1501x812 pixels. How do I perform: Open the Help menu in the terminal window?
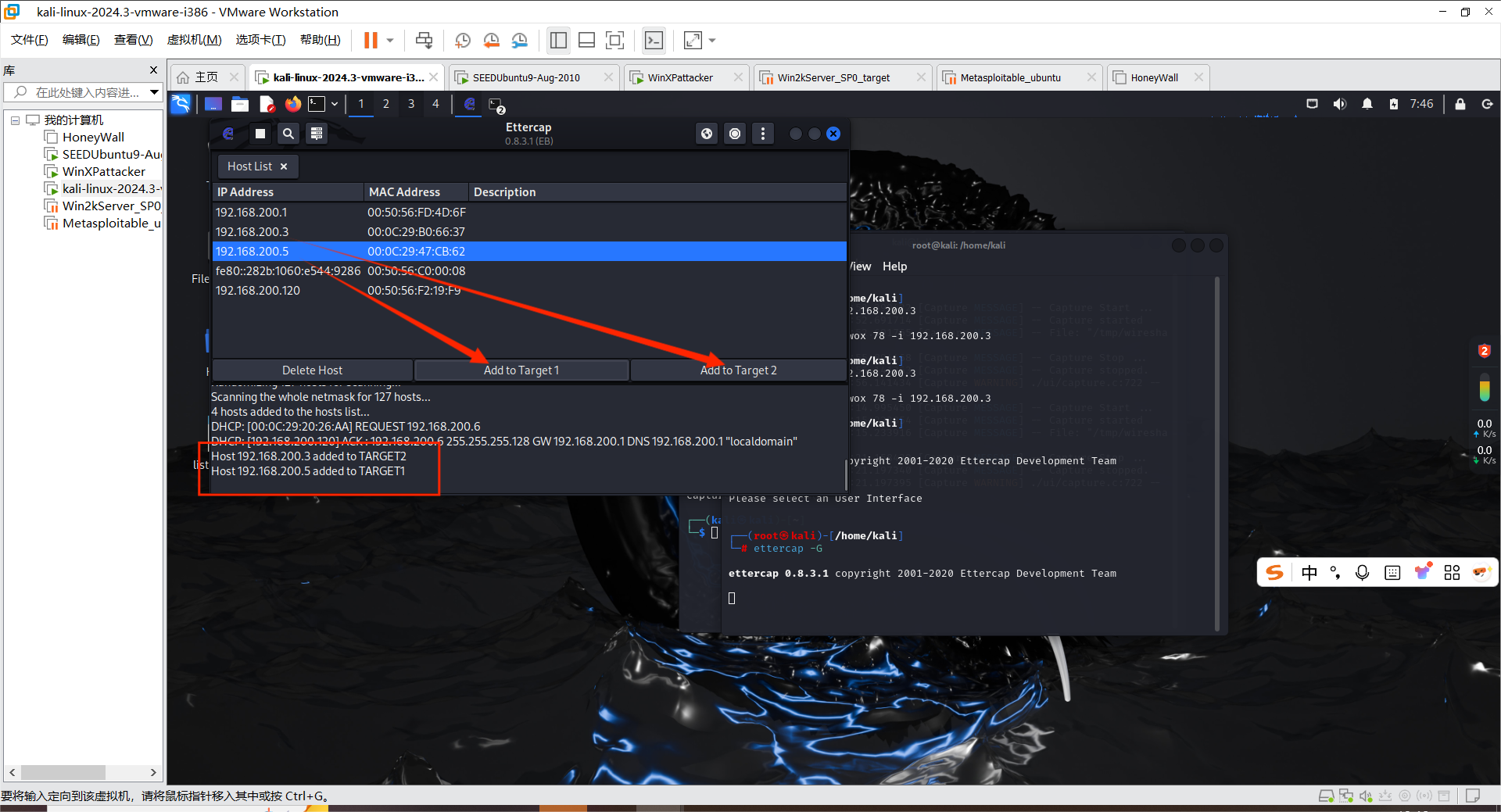coord(894,266)
